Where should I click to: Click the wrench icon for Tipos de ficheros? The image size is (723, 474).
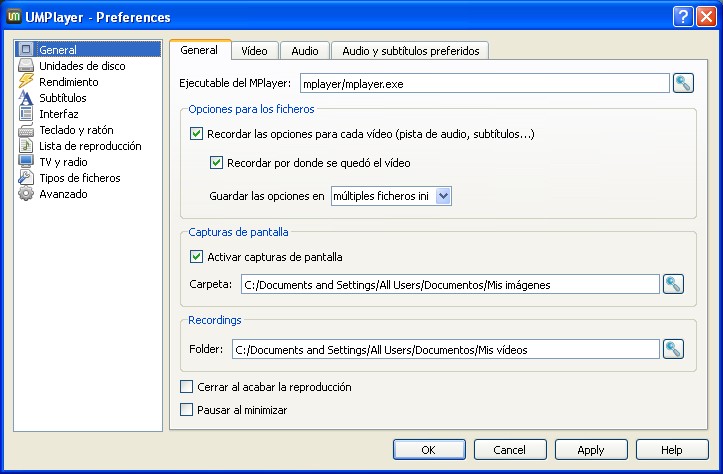click(26, 178)
